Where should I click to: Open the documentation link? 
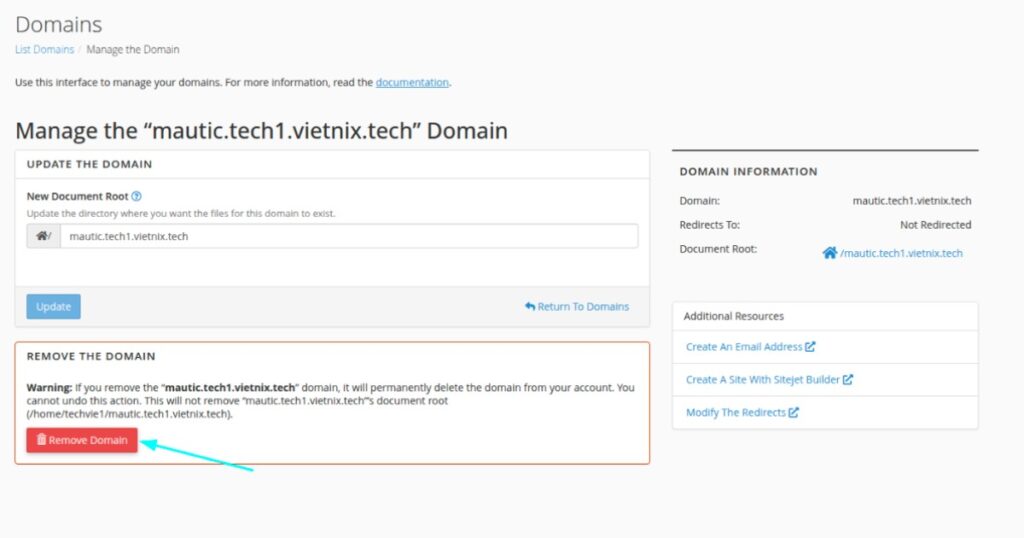point(412,82)
